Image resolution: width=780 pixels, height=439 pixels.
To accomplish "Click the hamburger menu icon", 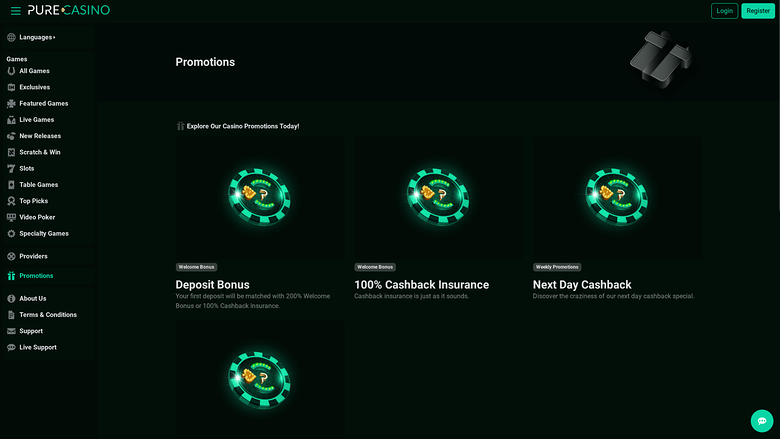I will tap(14, 10).
